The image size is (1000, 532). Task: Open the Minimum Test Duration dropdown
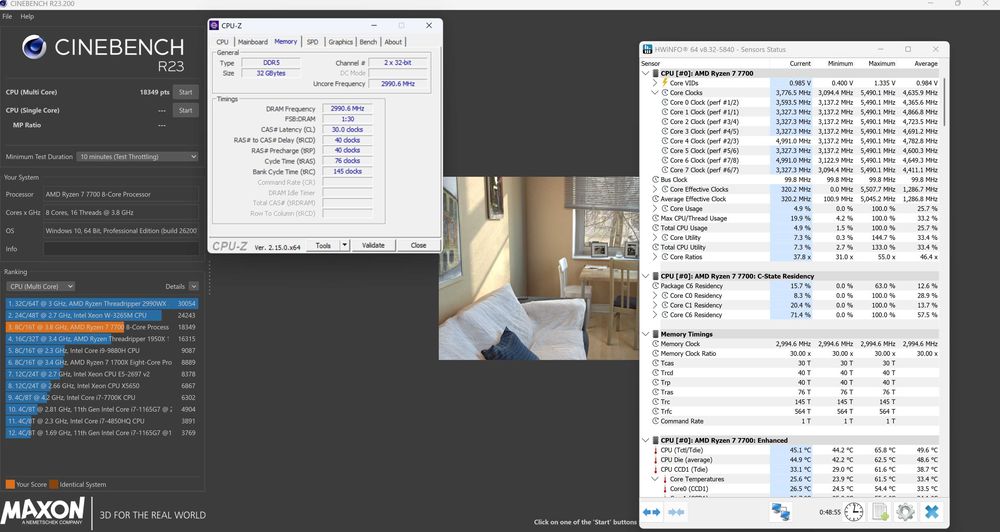pyautogui.click(x=137, y=156)
